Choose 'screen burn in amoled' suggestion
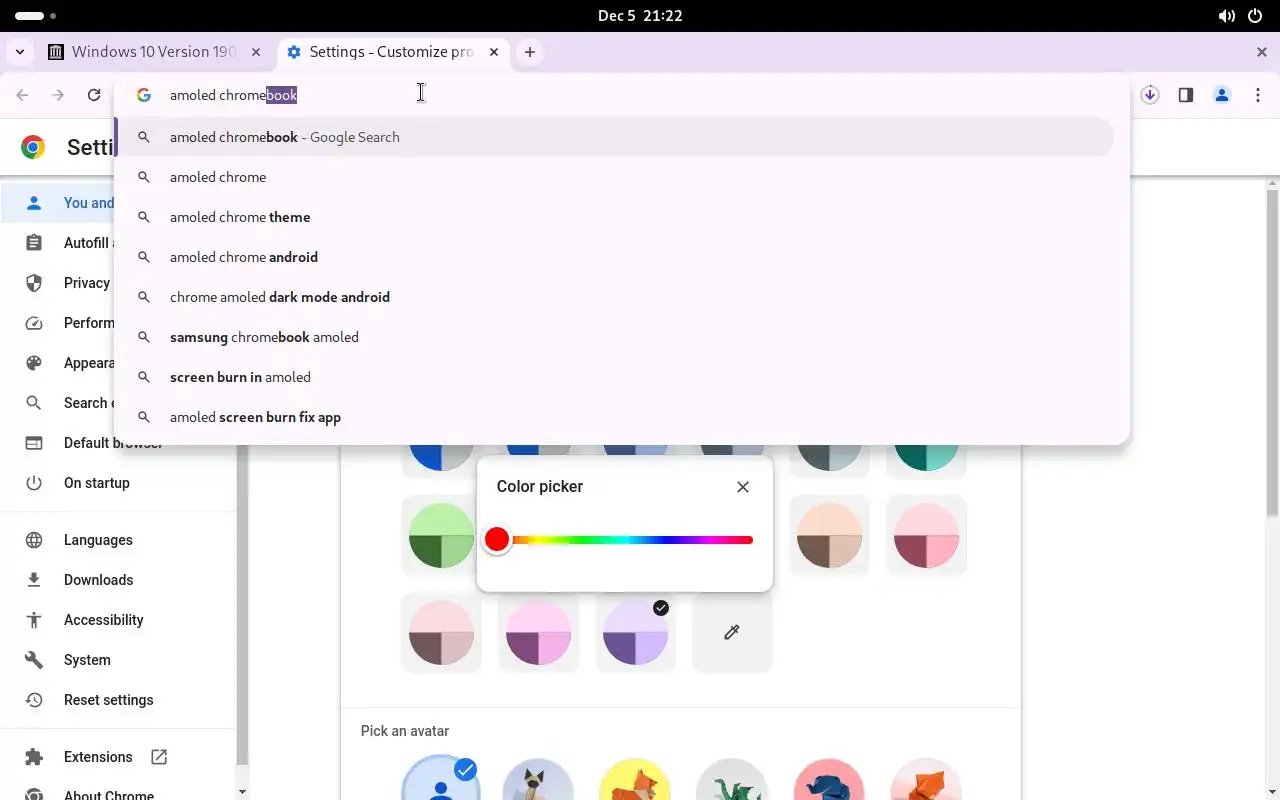1280x800 pixels. pos(615,377)
